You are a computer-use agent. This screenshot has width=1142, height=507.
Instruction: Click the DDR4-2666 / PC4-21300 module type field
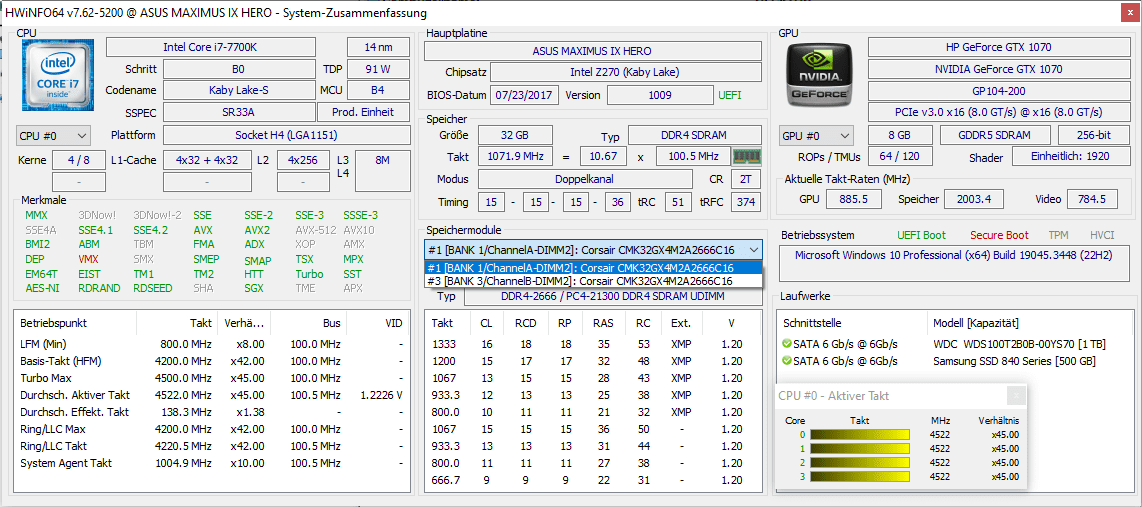[613, 296]
